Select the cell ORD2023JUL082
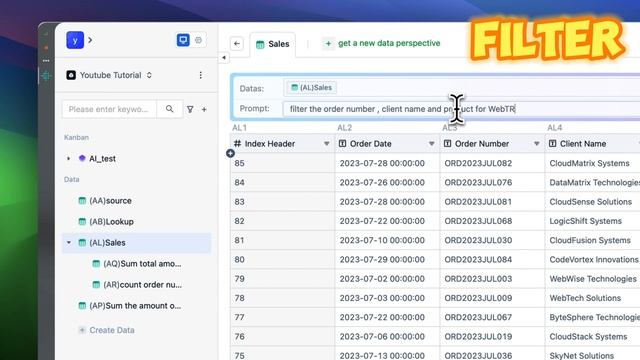The image size is (640, 360). [492, 163]
